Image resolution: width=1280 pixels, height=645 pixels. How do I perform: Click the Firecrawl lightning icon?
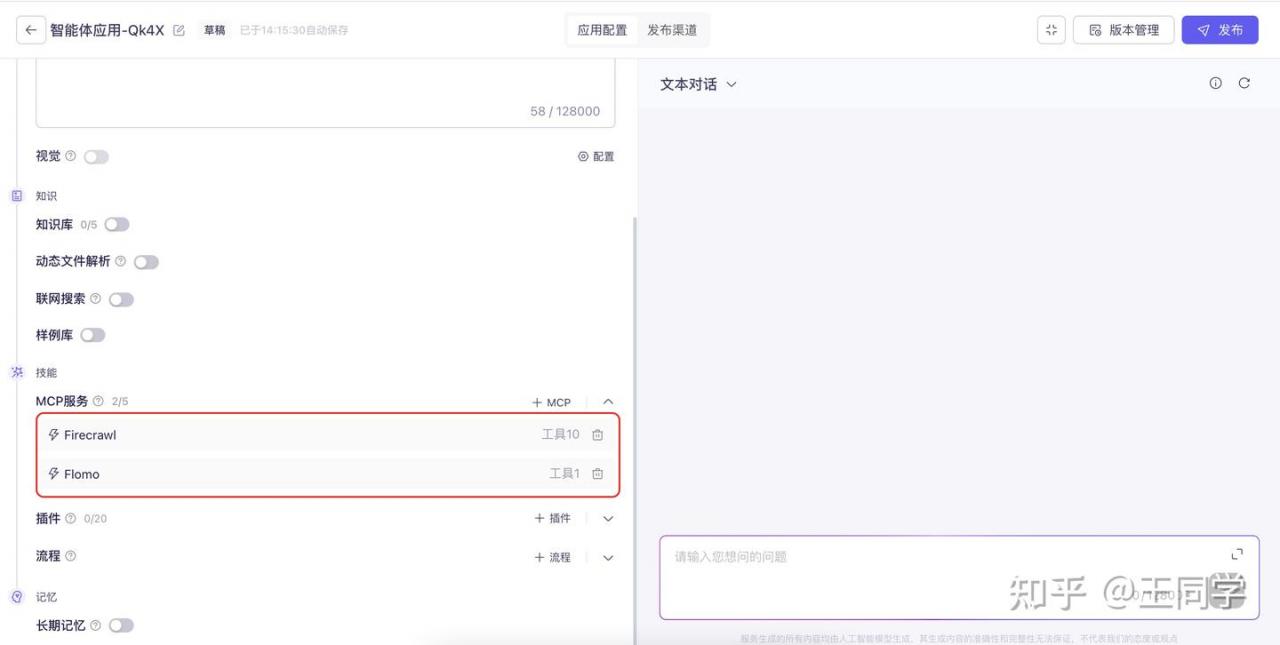pos(54,435)
